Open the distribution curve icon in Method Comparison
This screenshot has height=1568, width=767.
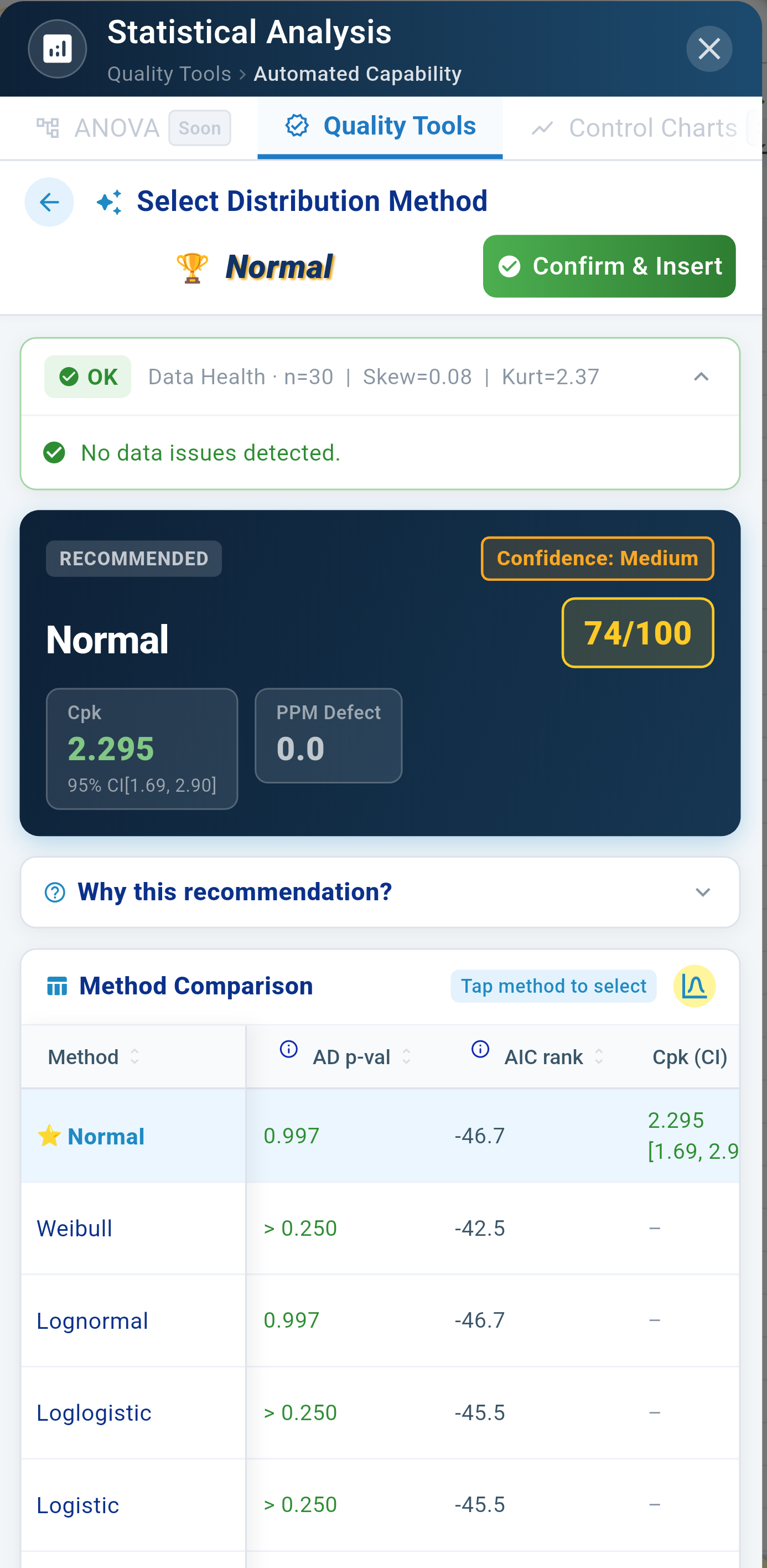tap(694, 986)
